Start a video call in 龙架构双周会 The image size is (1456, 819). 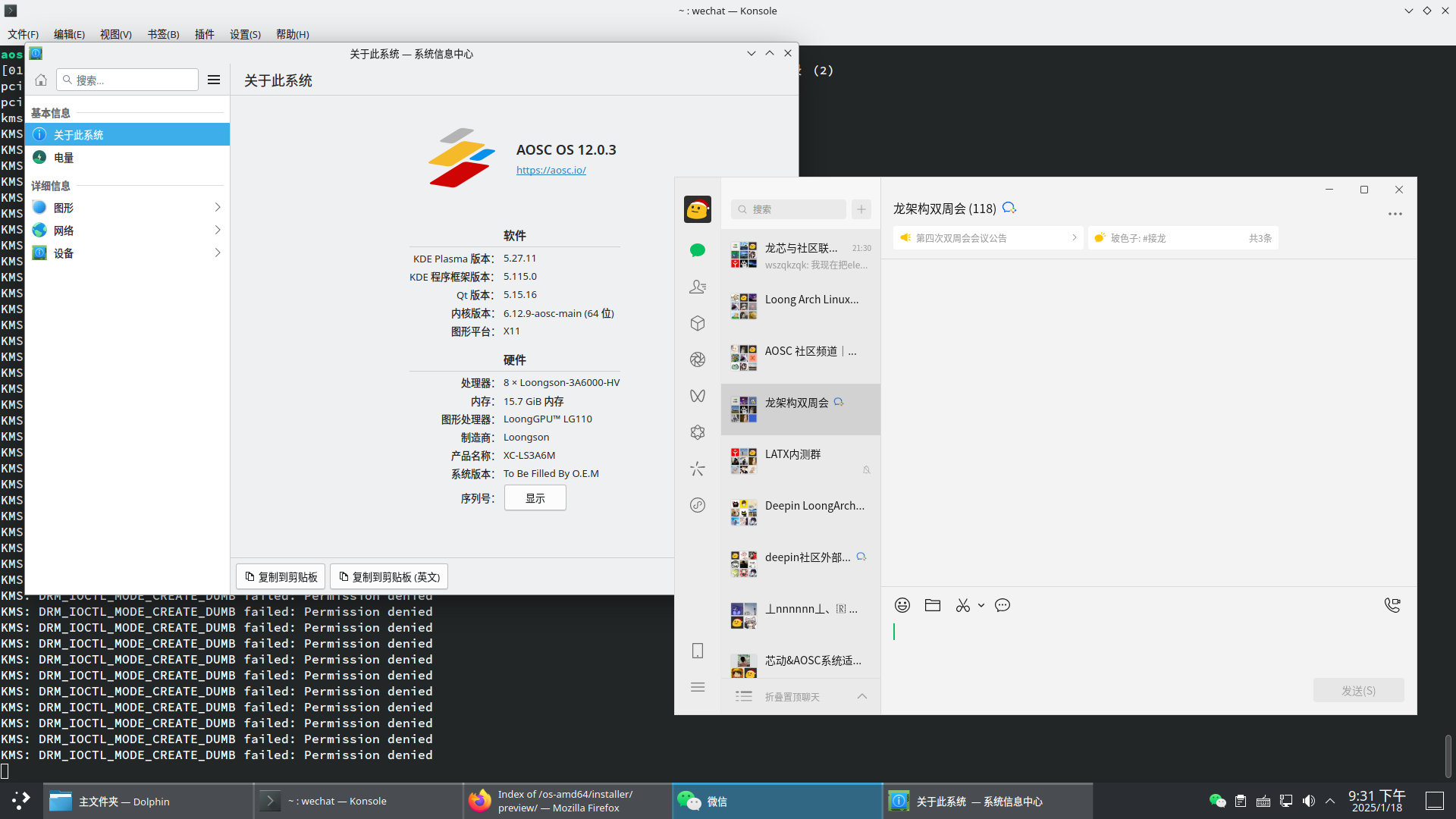1392,604
